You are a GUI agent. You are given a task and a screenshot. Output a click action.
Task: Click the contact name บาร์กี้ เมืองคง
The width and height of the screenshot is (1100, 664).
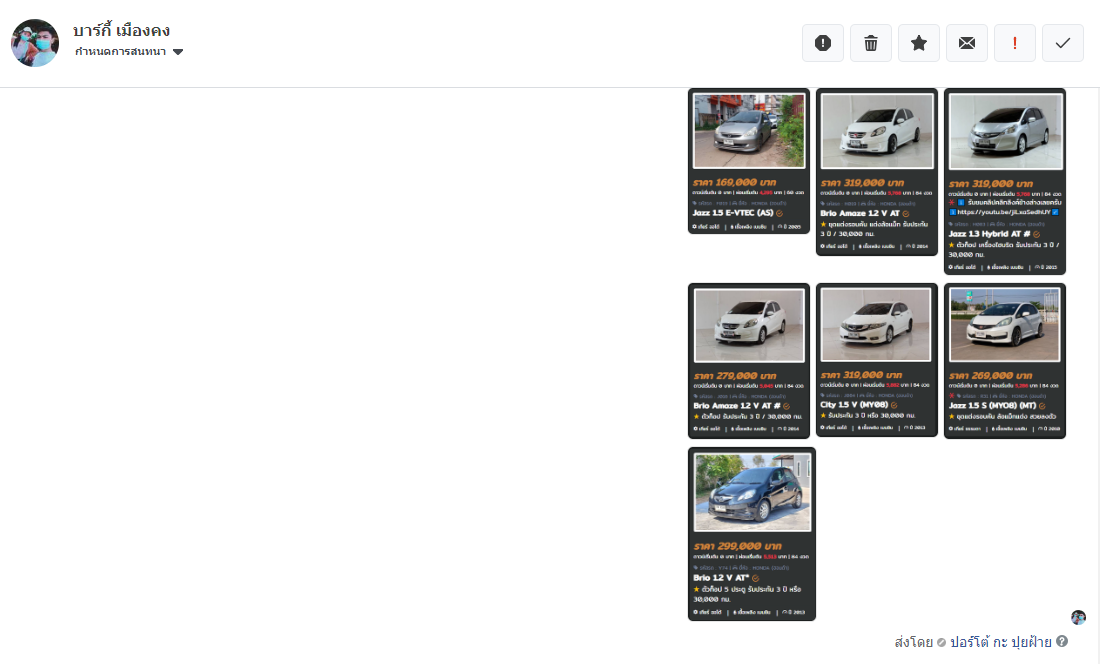pos(121,30)
